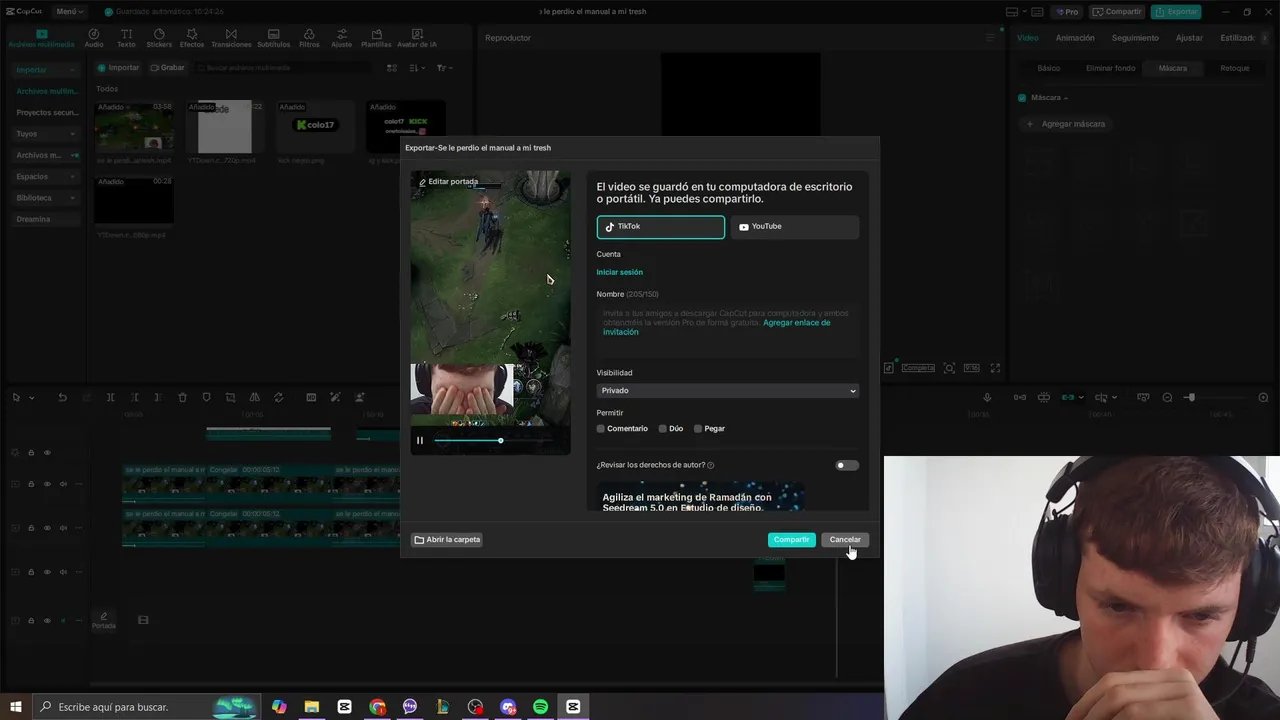This screenshot has width=1280, height=720.
Task: Pause the export preview playback
Action: coord(420,440)
